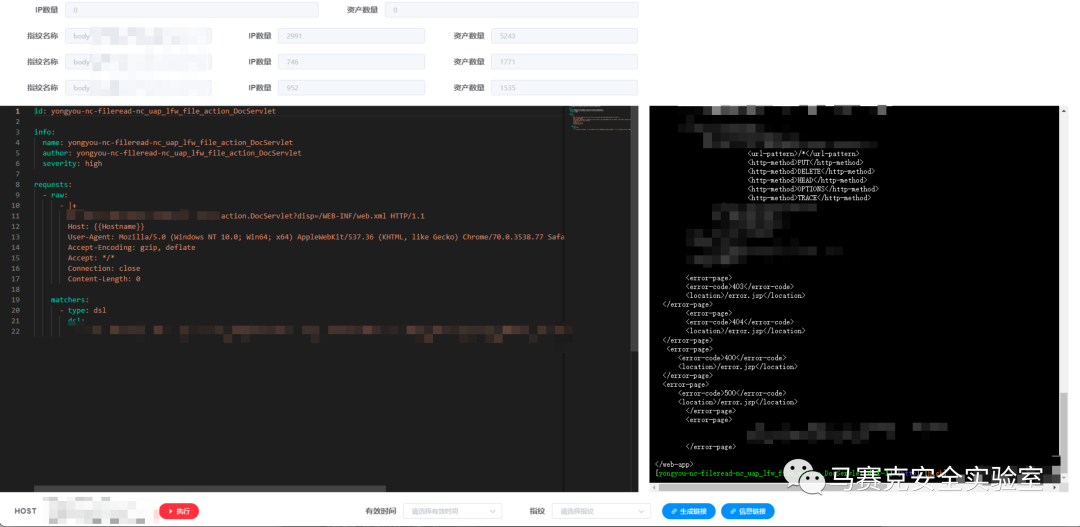
Task: Select the first 指纹名称 body field
Action: pos(138,36)
